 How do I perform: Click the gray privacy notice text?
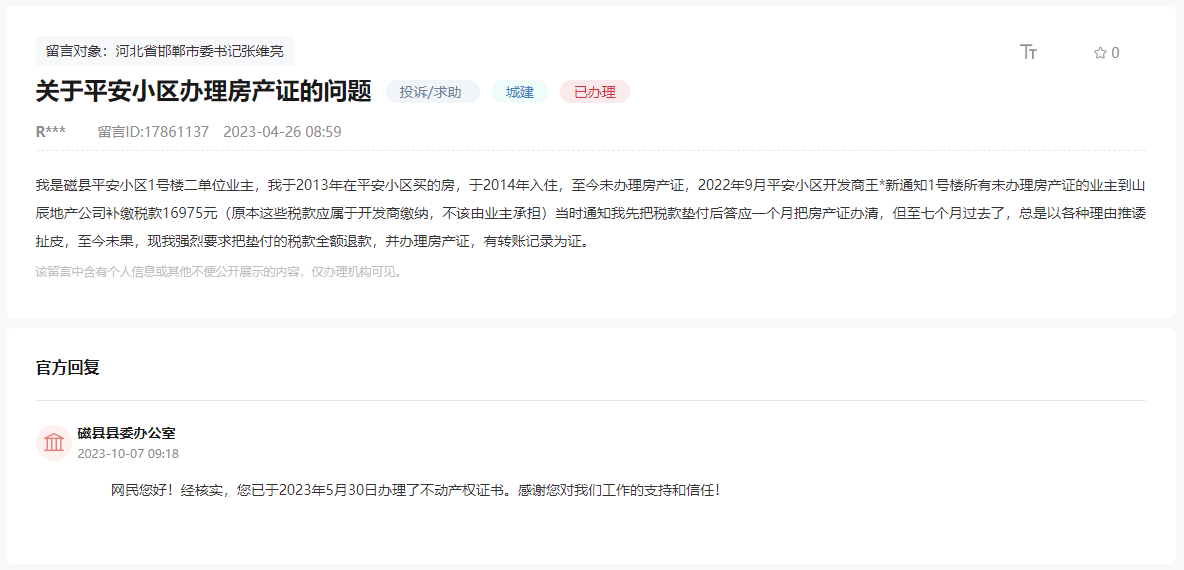220,272
